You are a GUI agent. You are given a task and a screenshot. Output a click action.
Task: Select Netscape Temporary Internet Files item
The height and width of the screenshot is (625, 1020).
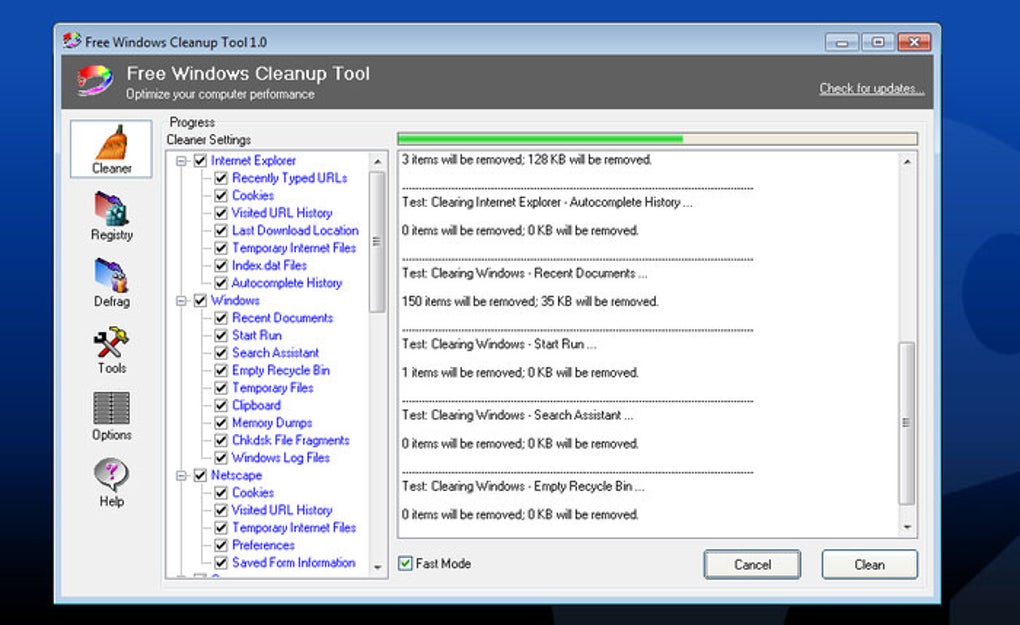click(294, 528)
